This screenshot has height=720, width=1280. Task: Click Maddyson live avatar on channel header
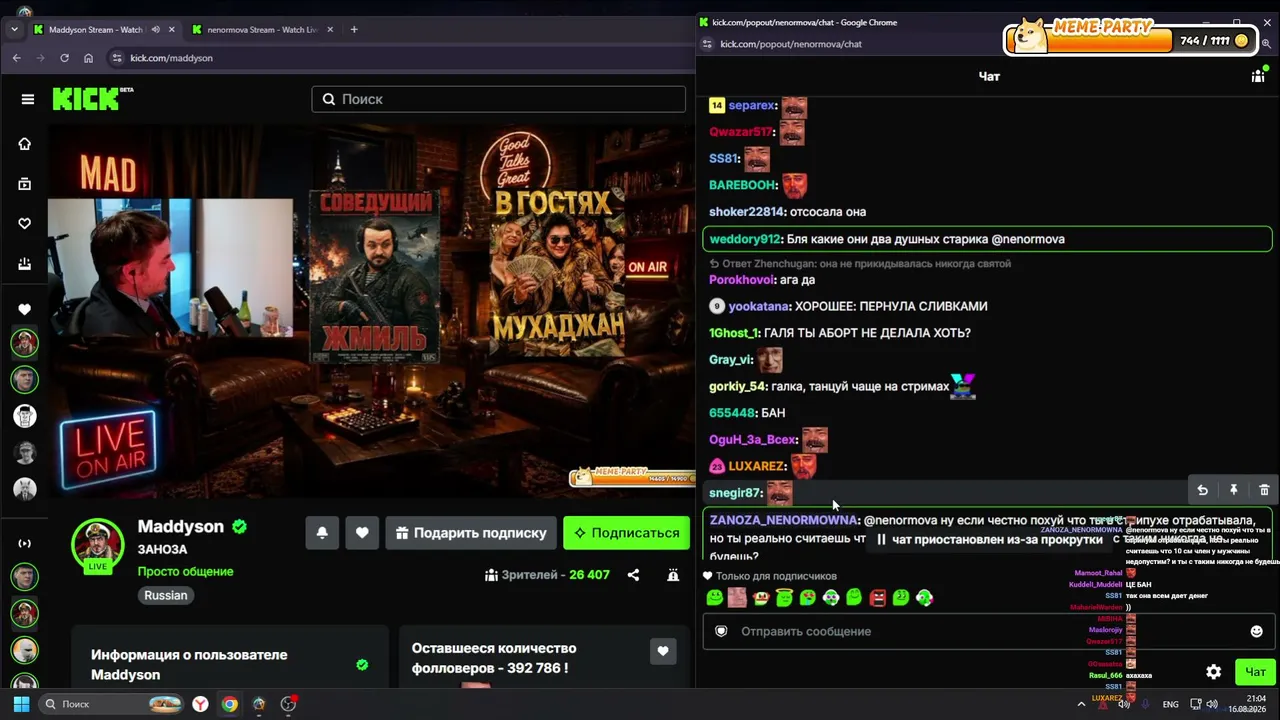pyautogui.click(x=98, y=545)
